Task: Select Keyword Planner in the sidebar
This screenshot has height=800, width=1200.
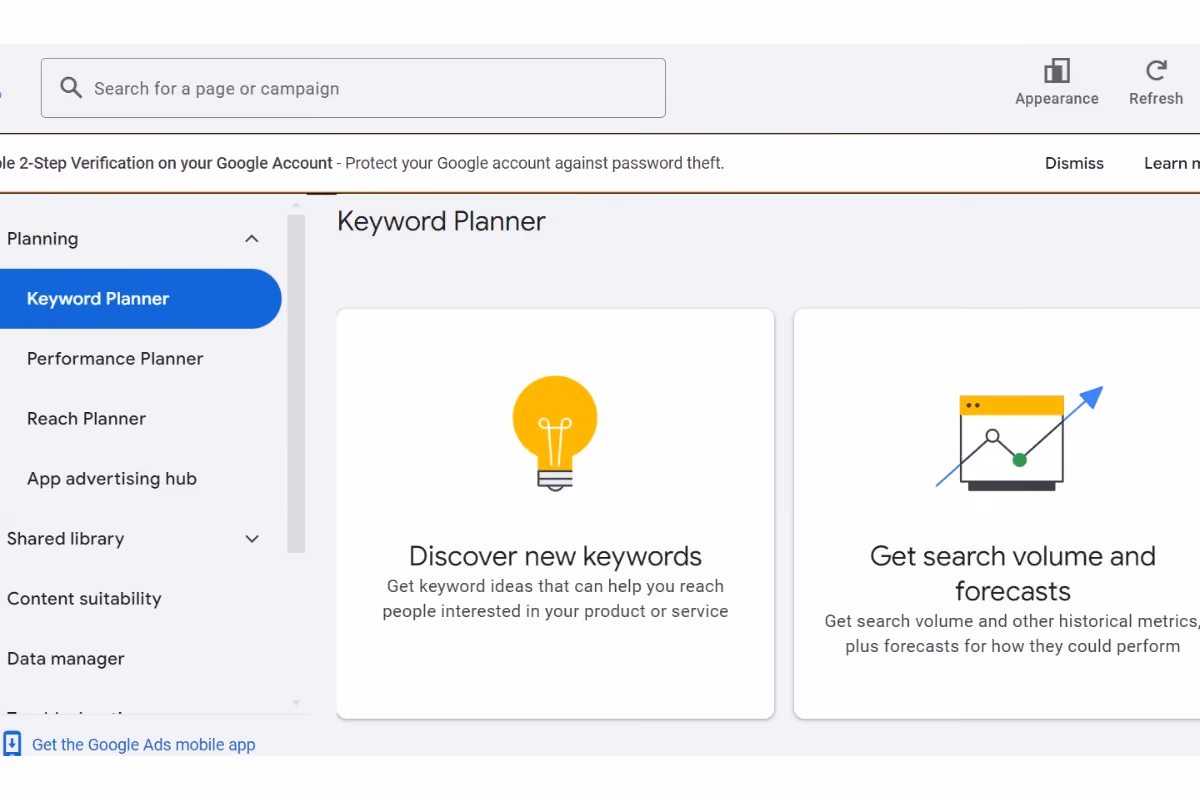Action: point(140,298)
